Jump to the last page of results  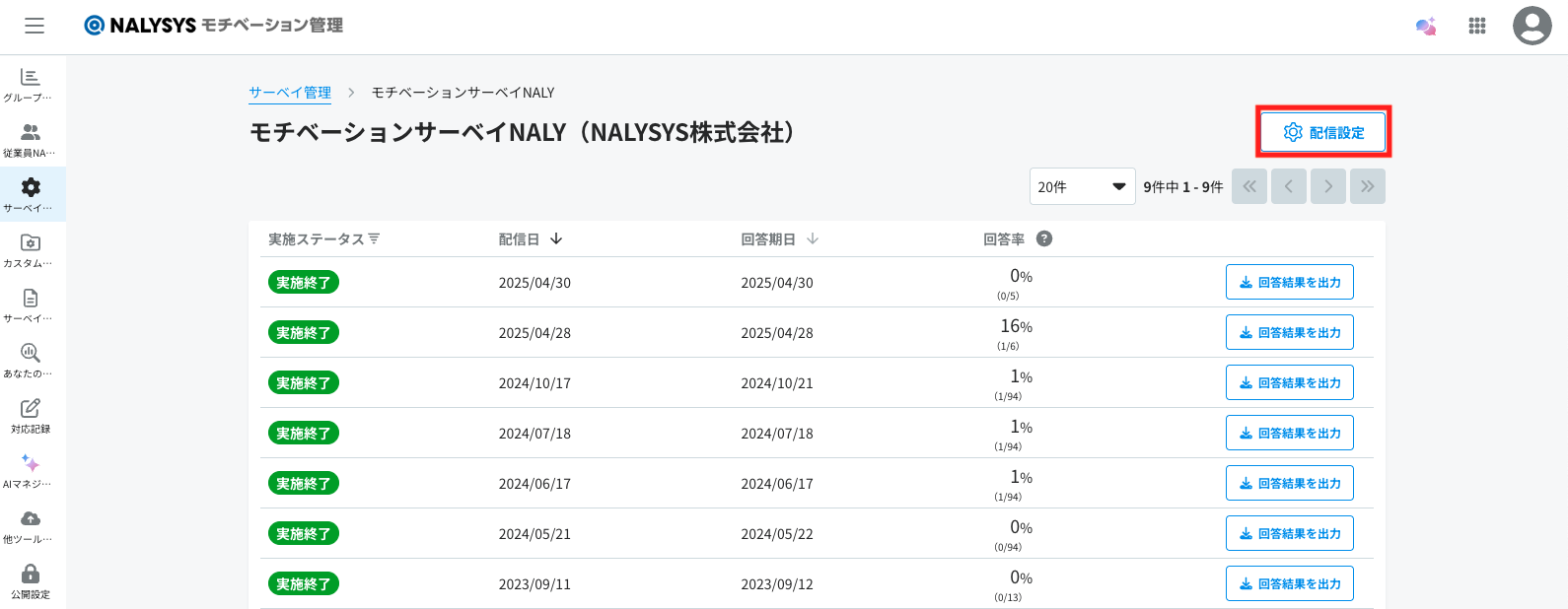(1368, 186)
